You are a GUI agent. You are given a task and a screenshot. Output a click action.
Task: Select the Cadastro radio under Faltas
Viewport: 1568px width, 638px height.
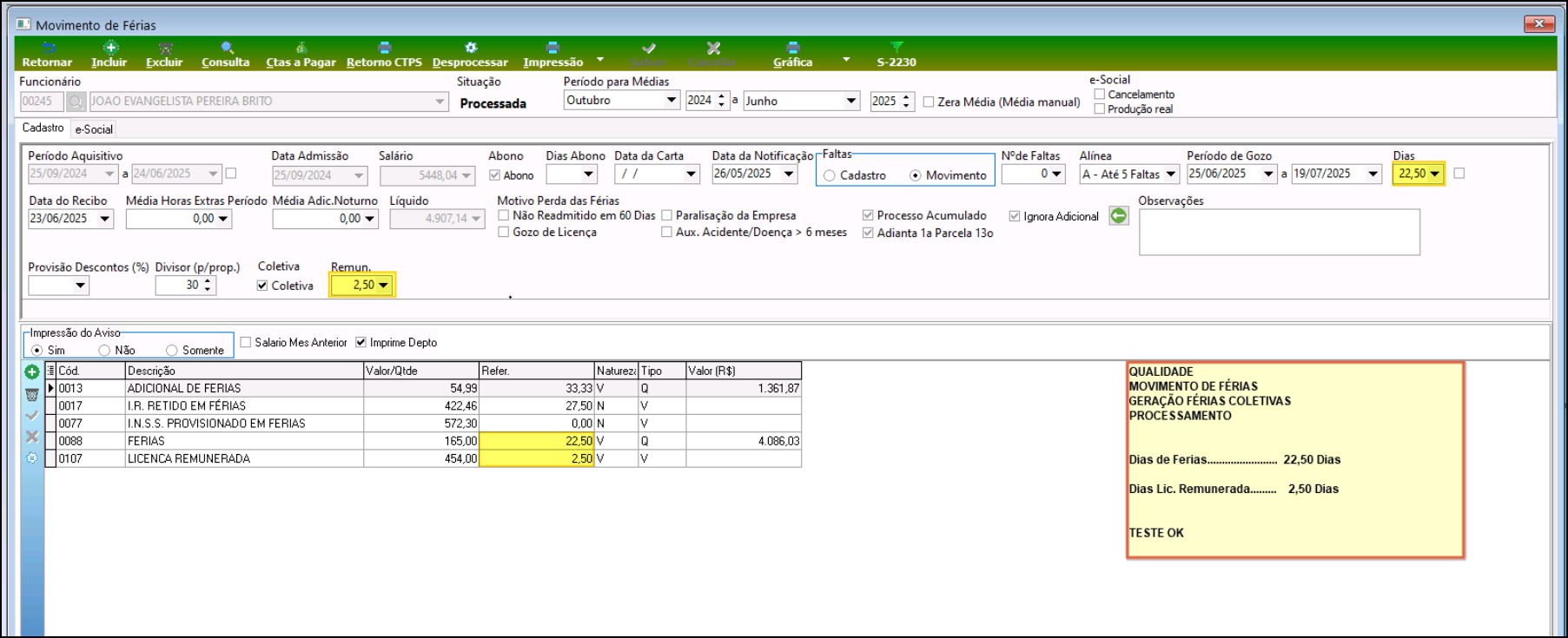(830, 175)
